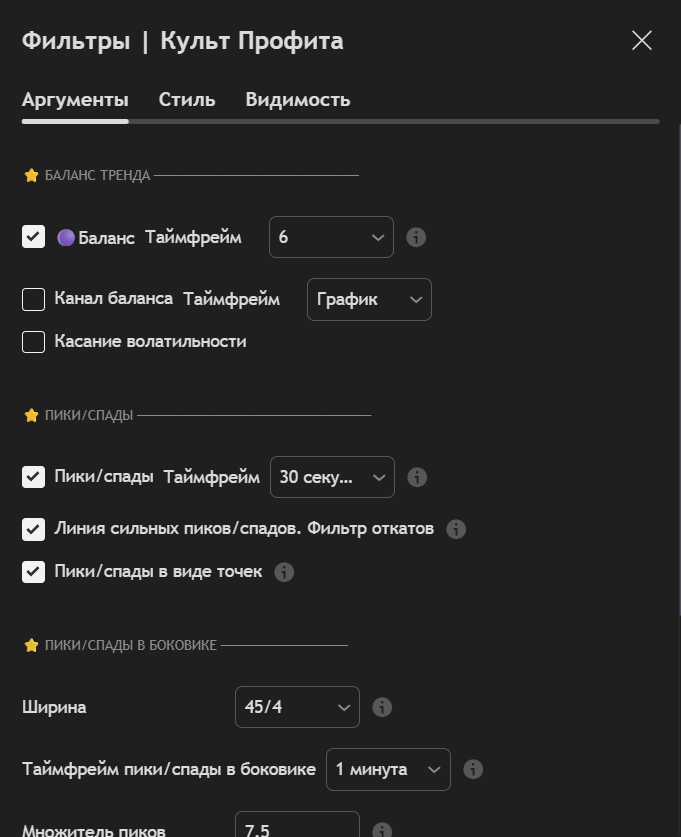
Task: Expand the Ширина dropdown showing 45/4
Action: 297,707
